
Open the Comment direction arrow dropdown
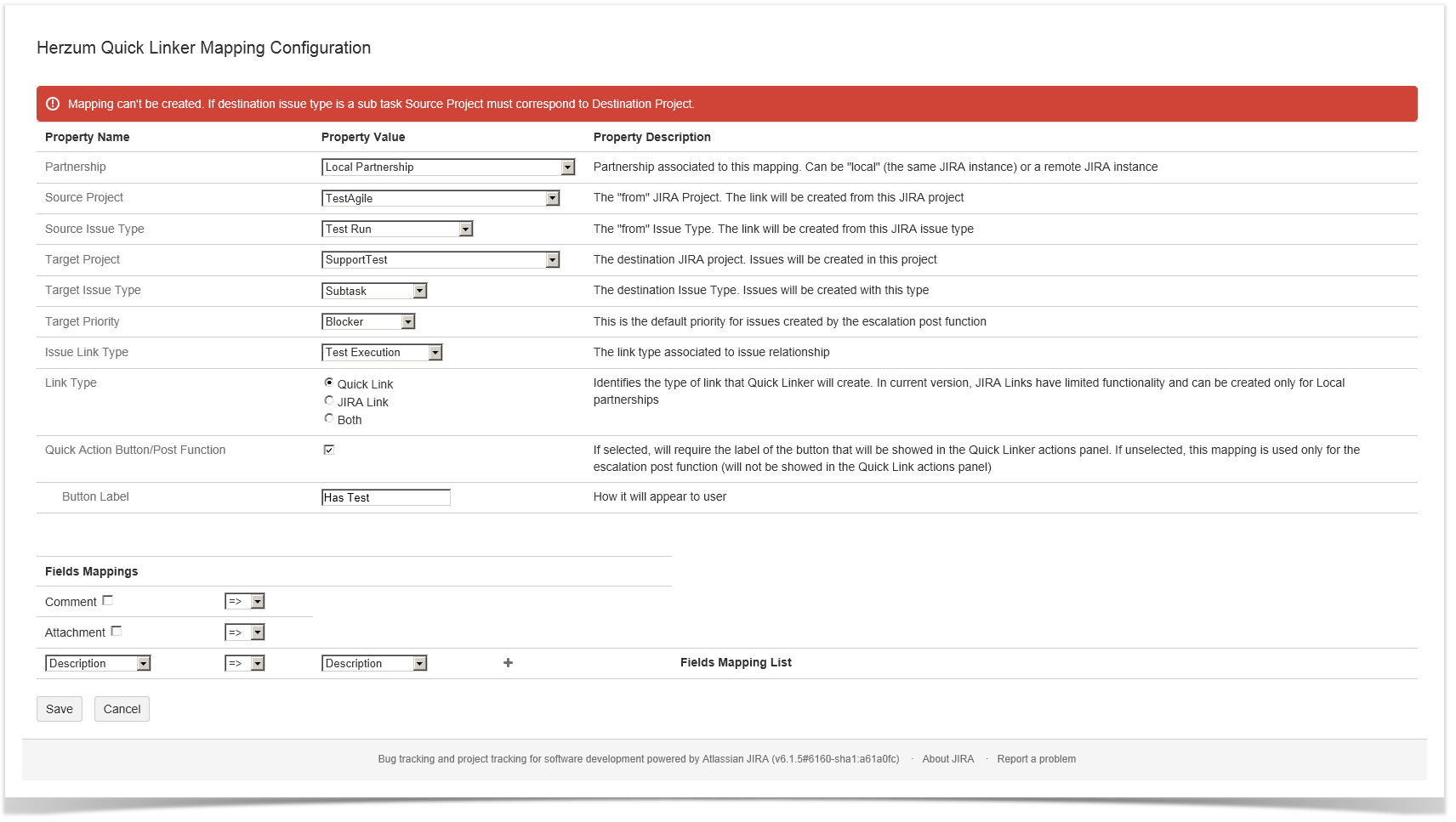tap(245, 602)
